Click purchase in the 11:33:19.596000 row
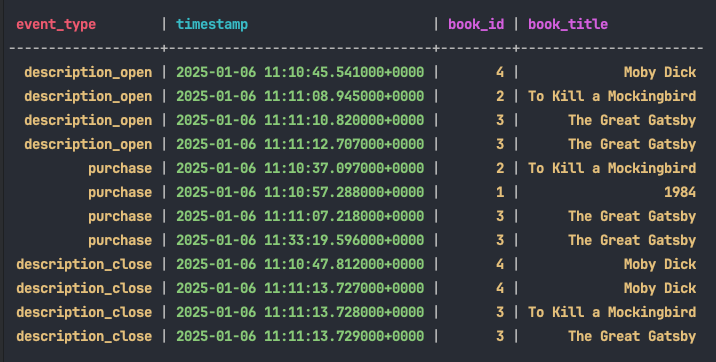 (x=120, y=241)
